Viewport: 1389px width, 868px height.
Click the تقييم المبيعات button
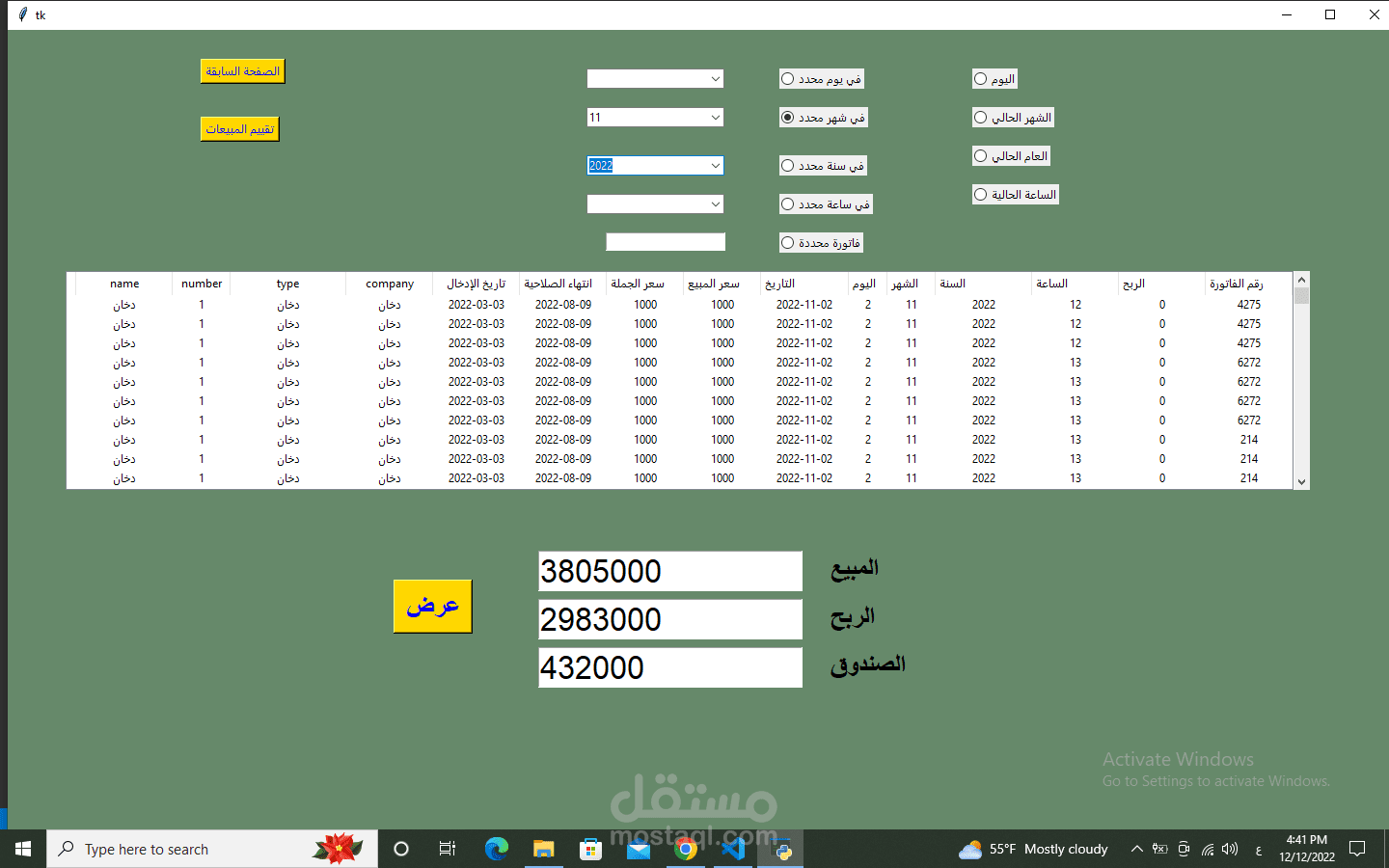pos(240,129)
